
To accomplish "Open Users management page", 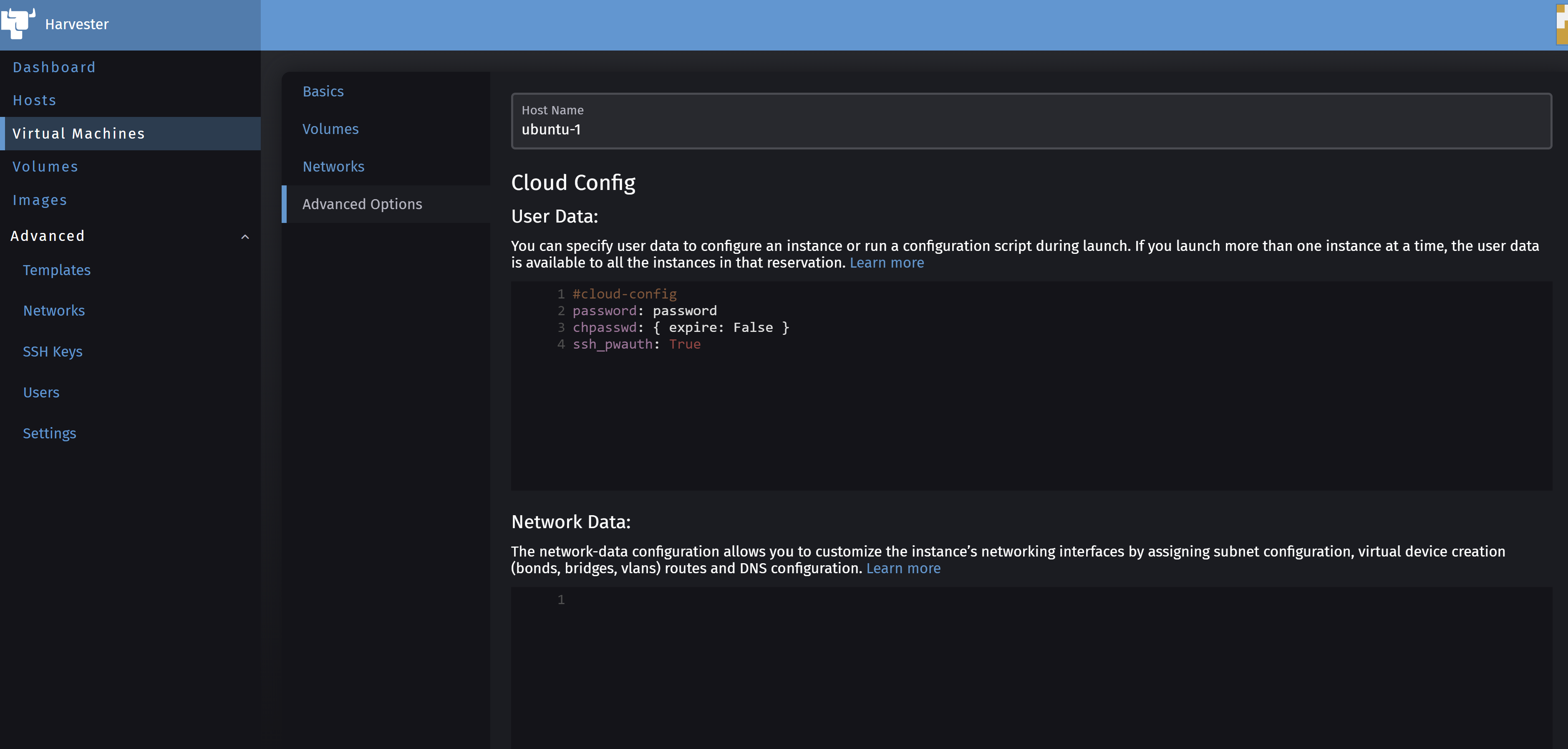I will (x=41, y=392).
